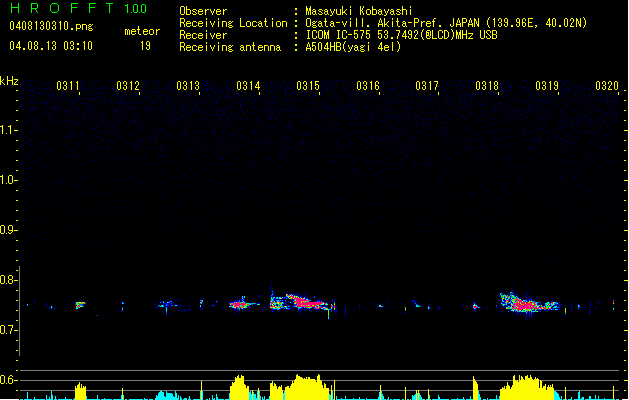The height and width of the screenshot is (400, 629).
Task: Click the HROFFT title text
Action: pos(62,8)
